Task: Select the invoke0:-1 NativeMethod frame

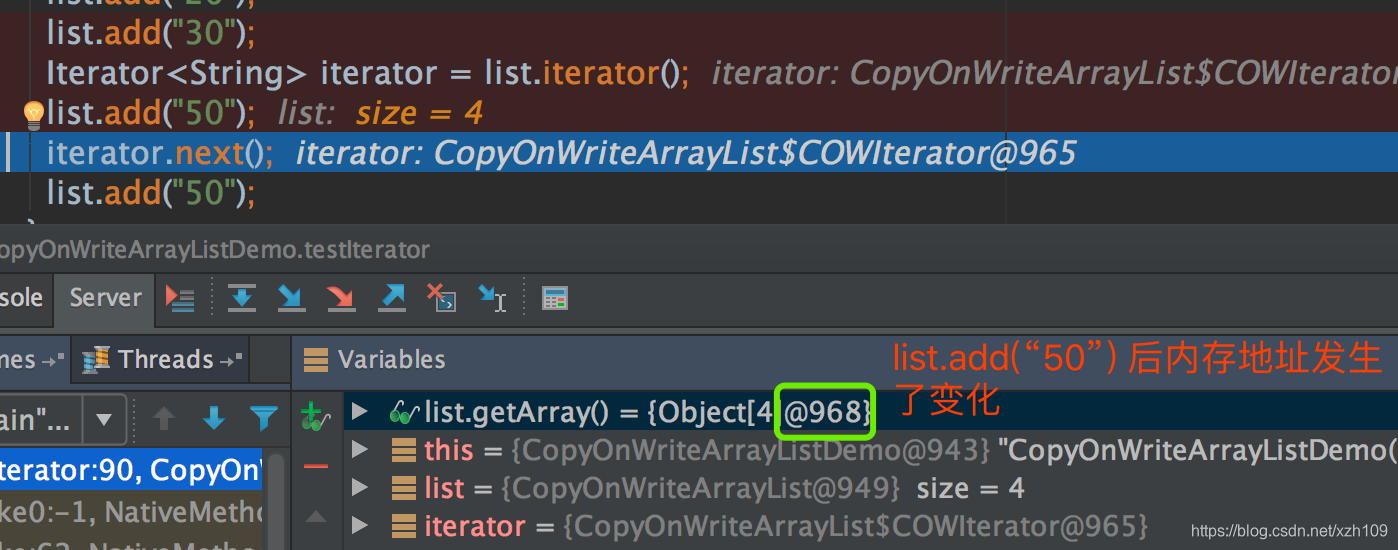Action: coord(131,512)
